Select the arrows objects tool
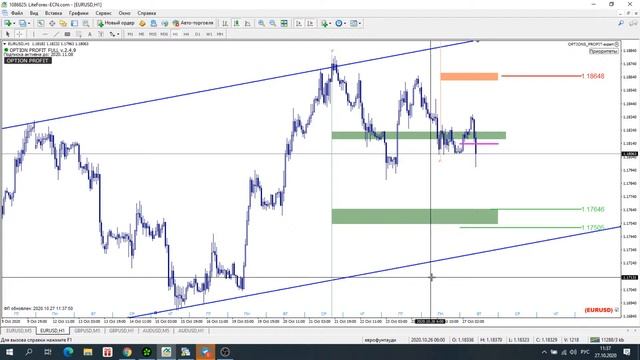The width and height of the screenshot is (640, 360). tap(112, 34)
